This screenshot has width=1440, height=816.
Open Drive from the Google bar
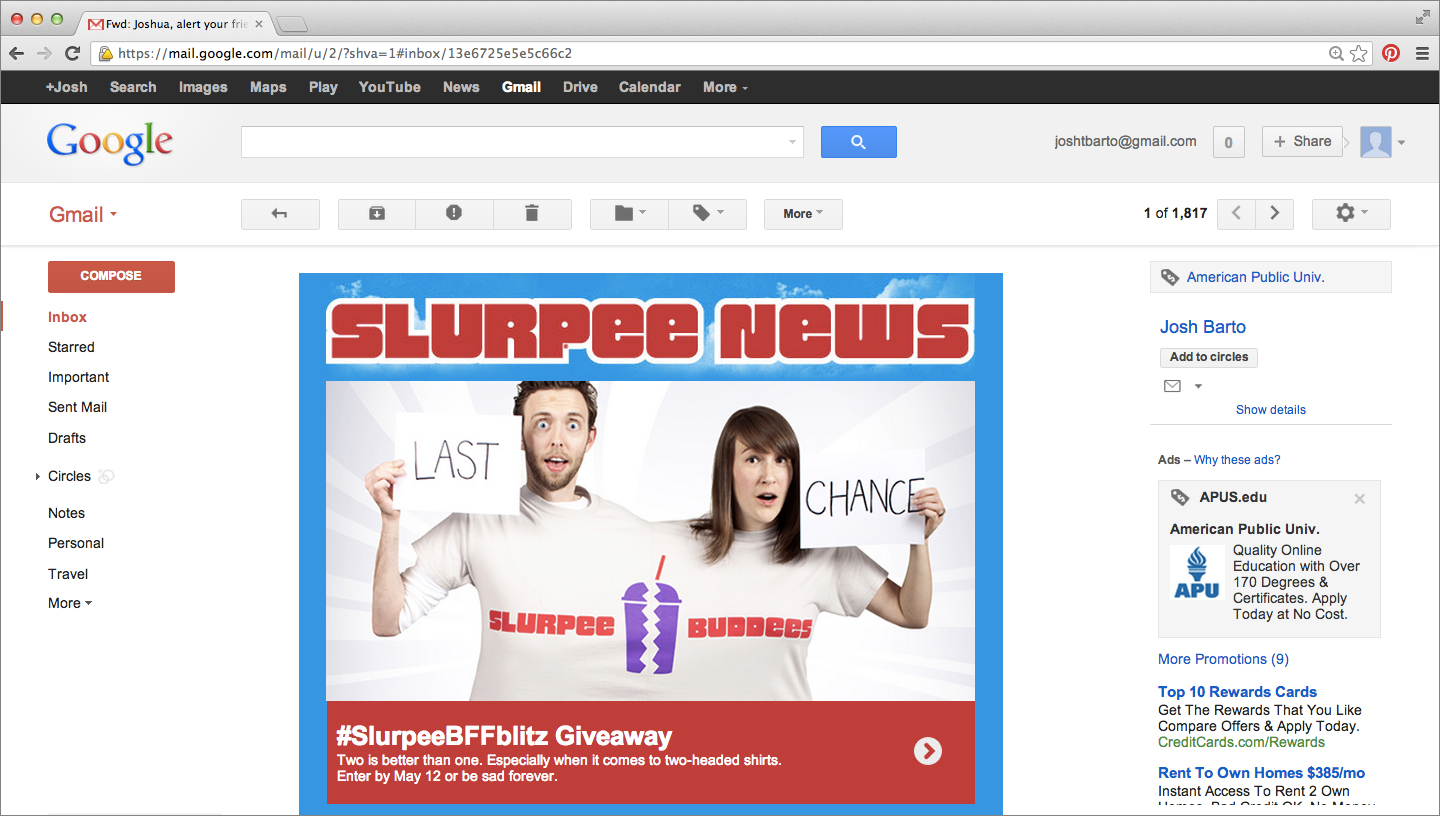coord(580,87)
